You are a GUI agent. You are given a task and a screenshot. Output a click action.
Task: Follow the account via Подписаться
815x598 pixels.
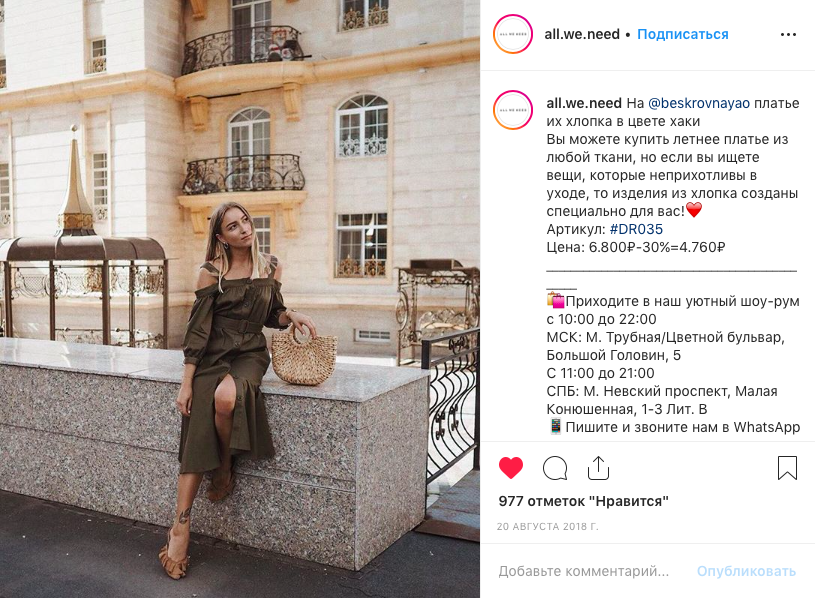pyautogui.click(x=682, y=34)
